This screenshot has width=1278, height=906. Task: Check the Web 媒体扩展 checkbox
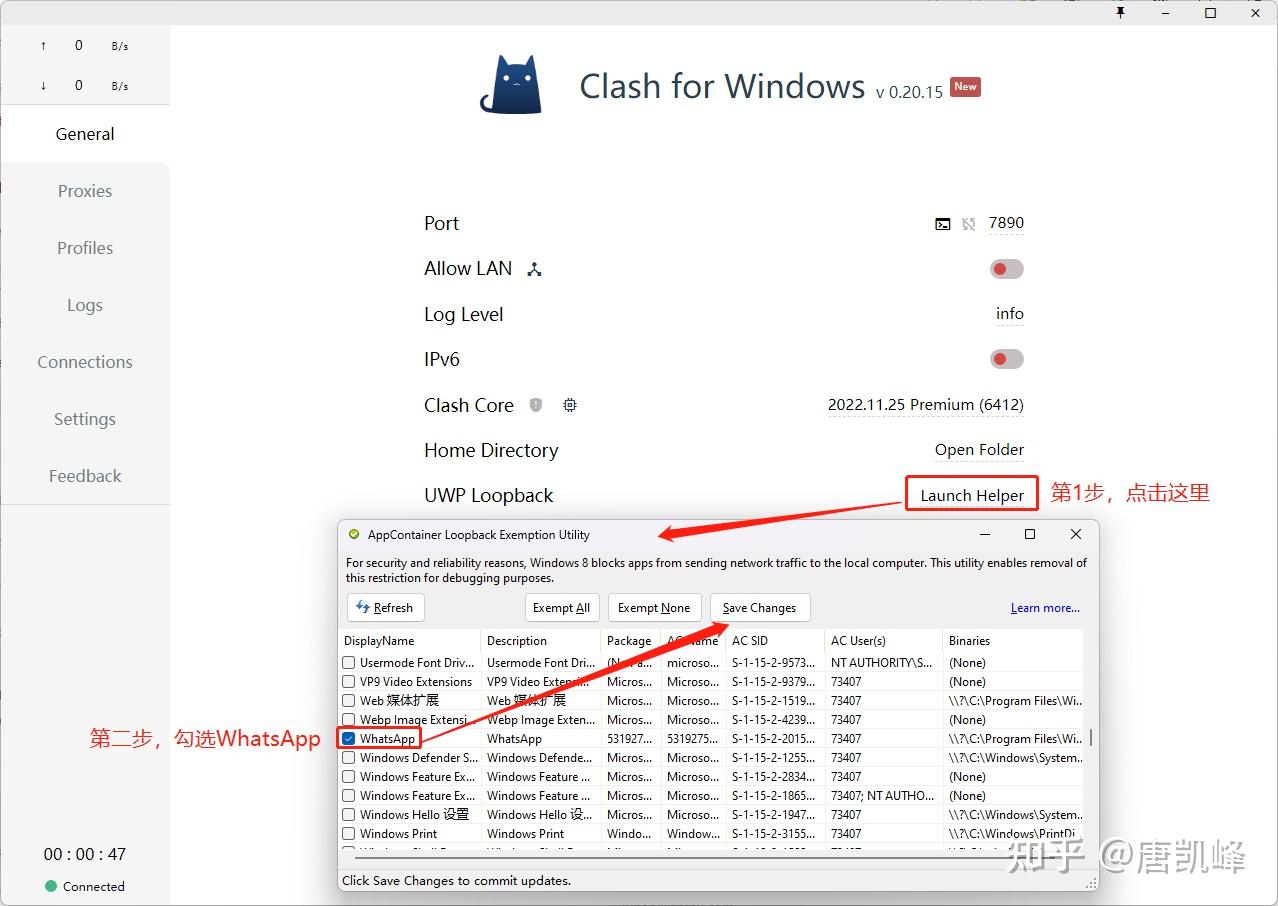coord(349,701)
